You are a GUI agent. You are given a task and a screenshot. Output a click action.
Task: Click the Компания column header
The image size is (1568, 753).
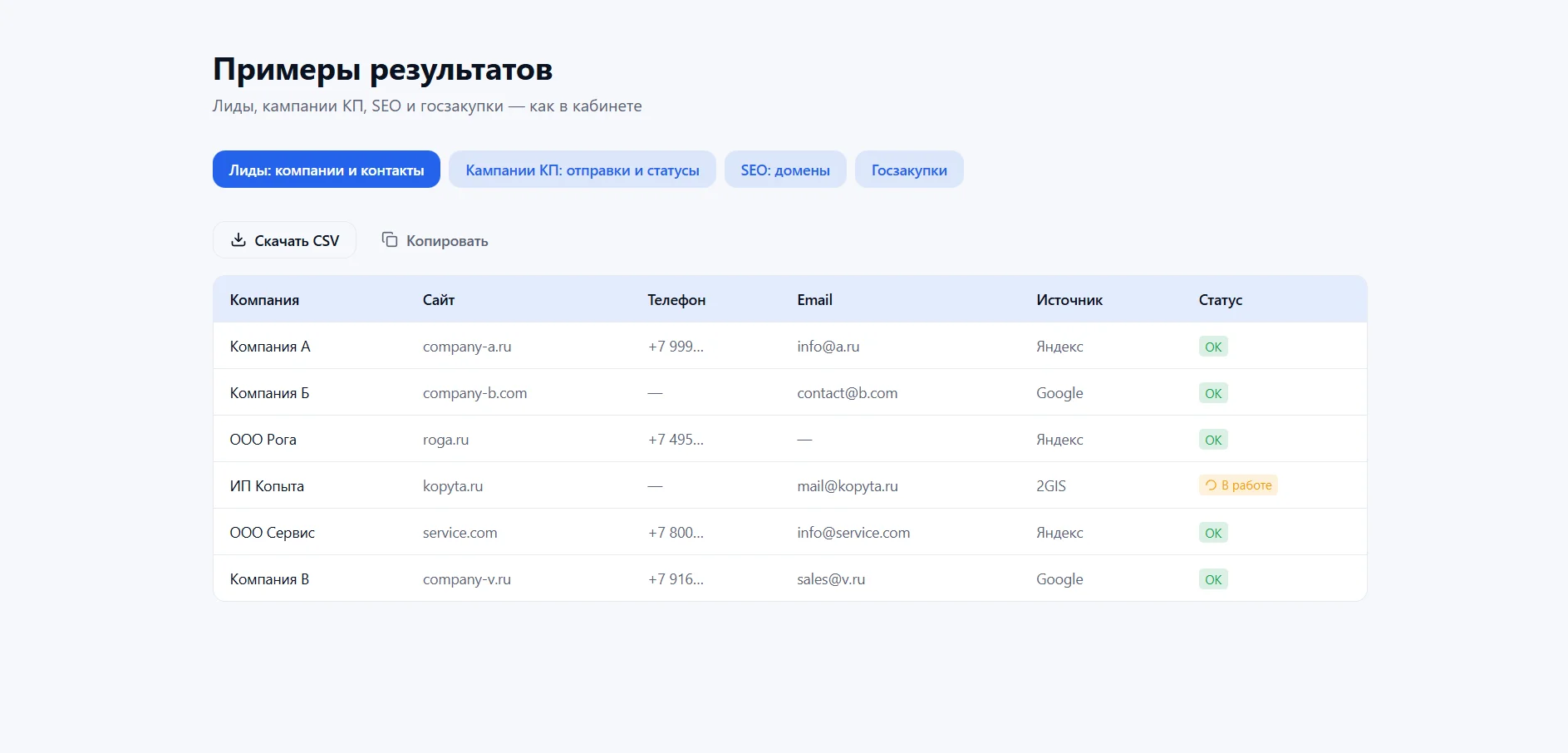[264, 300]
